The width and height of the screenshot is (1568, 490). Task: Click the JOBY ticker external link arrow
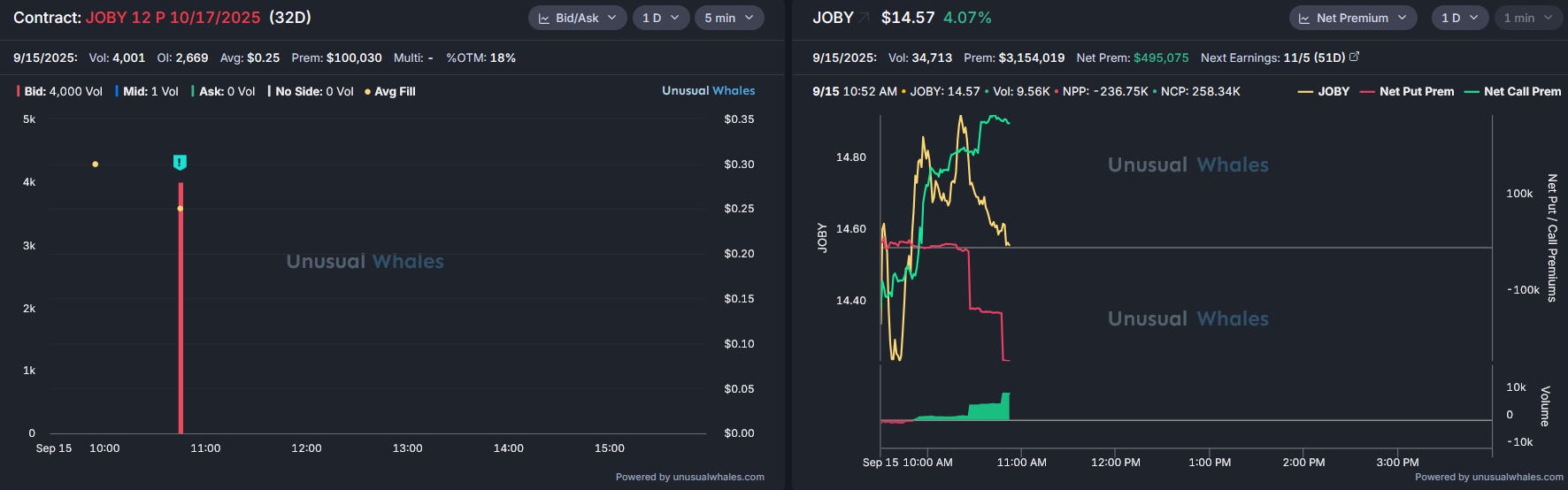pos(864,18)
